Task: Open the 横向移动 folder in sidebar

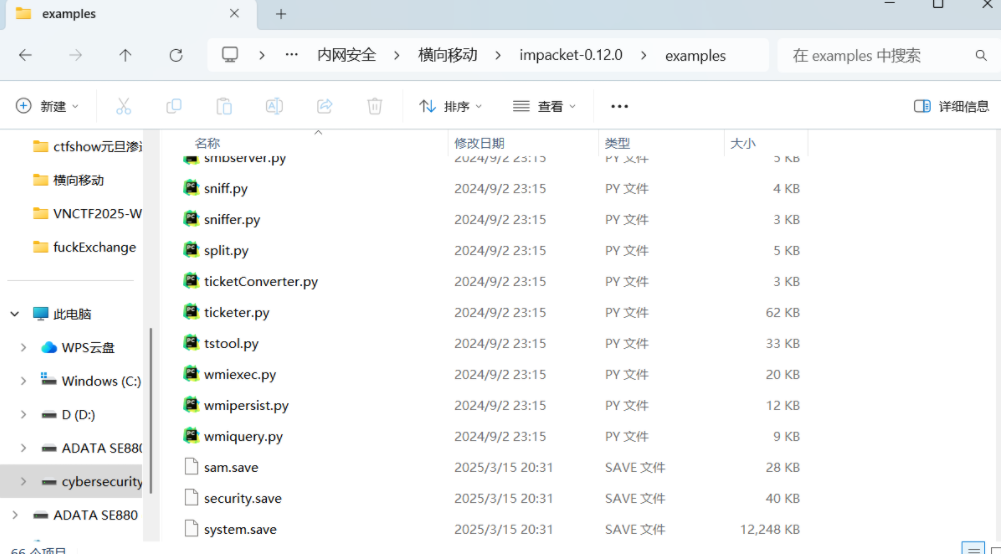Action: pos(78,180)
